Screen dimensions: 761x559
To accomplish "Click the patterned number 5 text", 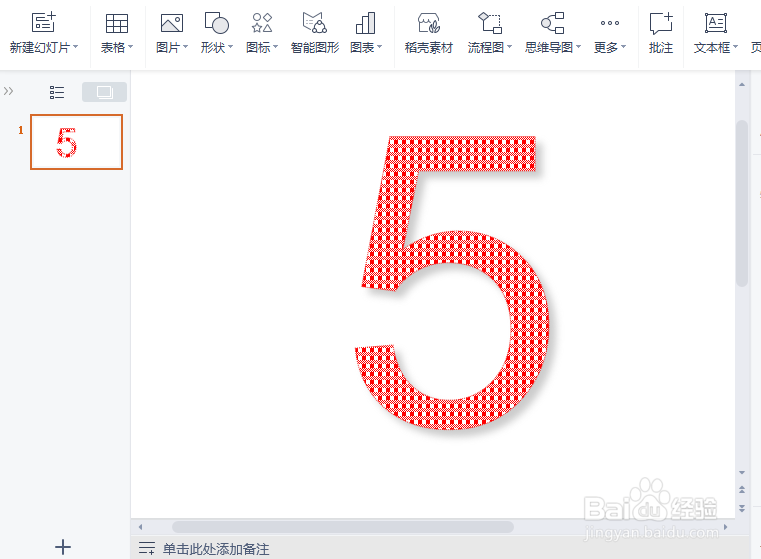I will click(454, 283).
